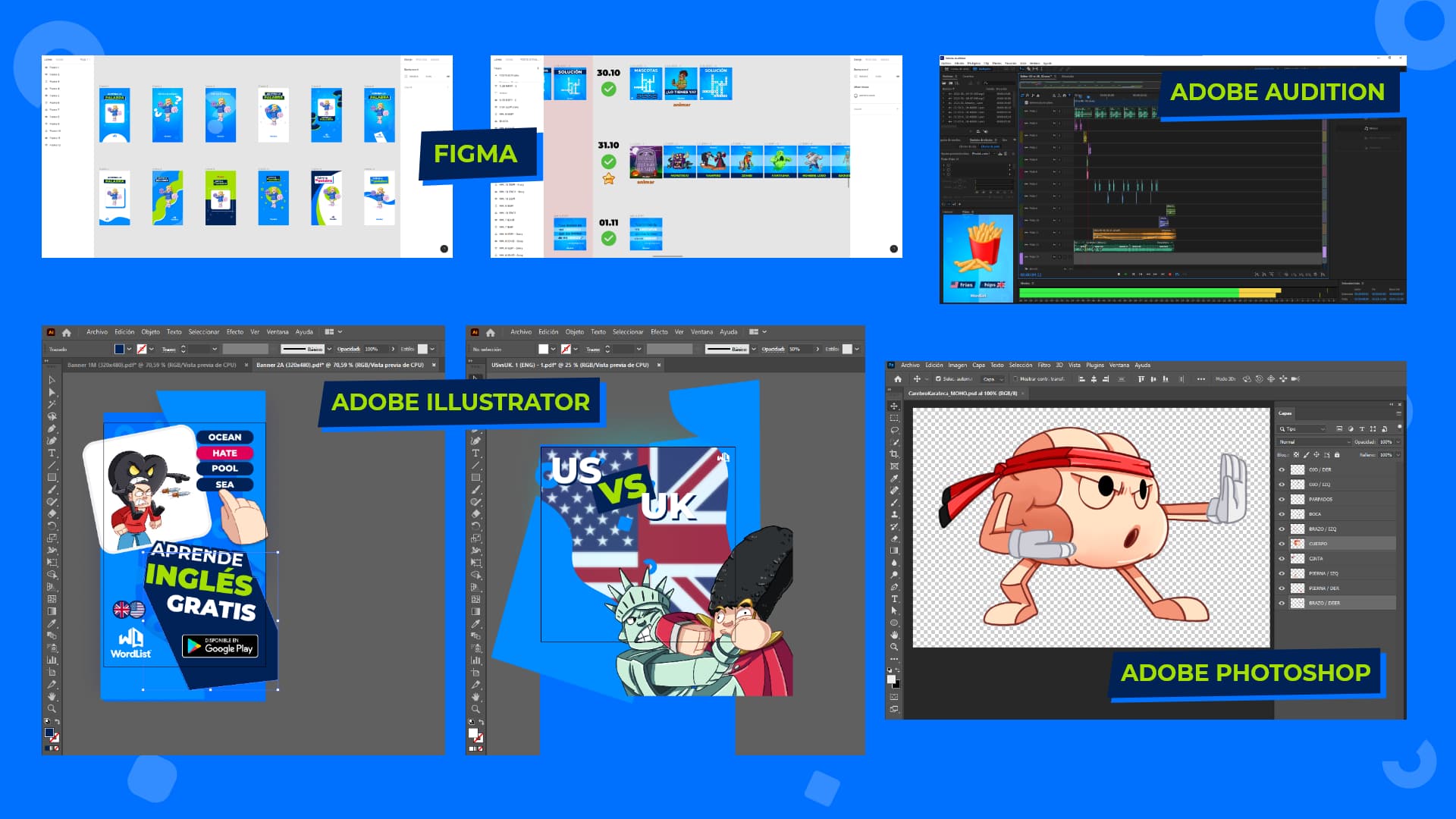Toggle visibility of OJO / IZQ layer
Viewport: 1456px width, 819px height.
click(x=1282, y=485)
